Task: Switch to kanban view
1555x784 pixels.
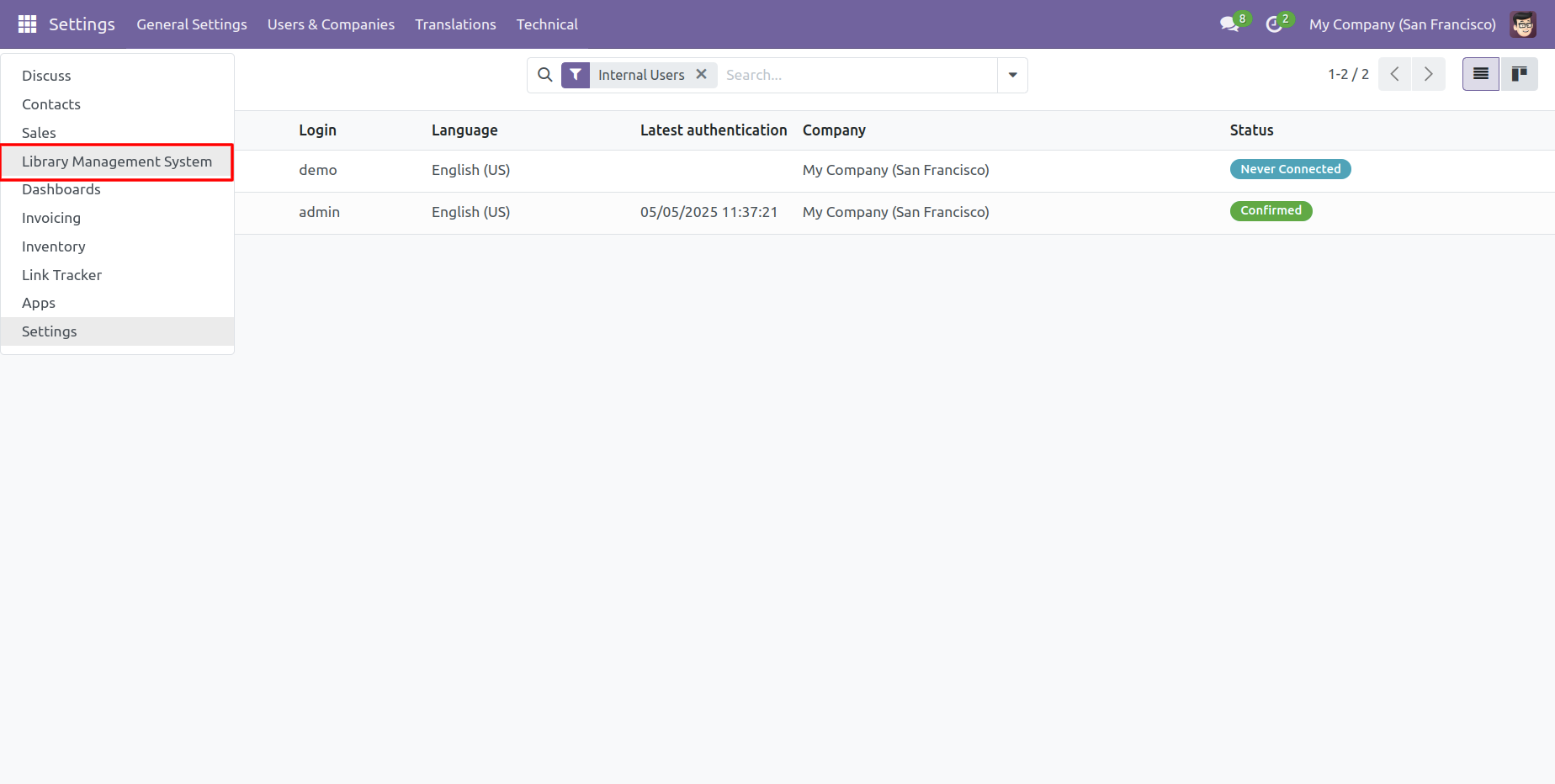Action: pos(1519,74)
